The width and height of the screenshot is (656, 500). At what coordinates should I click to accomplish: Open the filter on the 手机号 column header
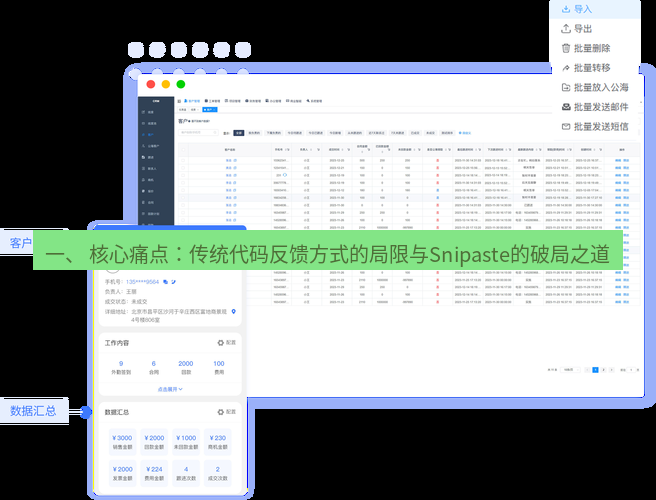(x=288, y=149)
